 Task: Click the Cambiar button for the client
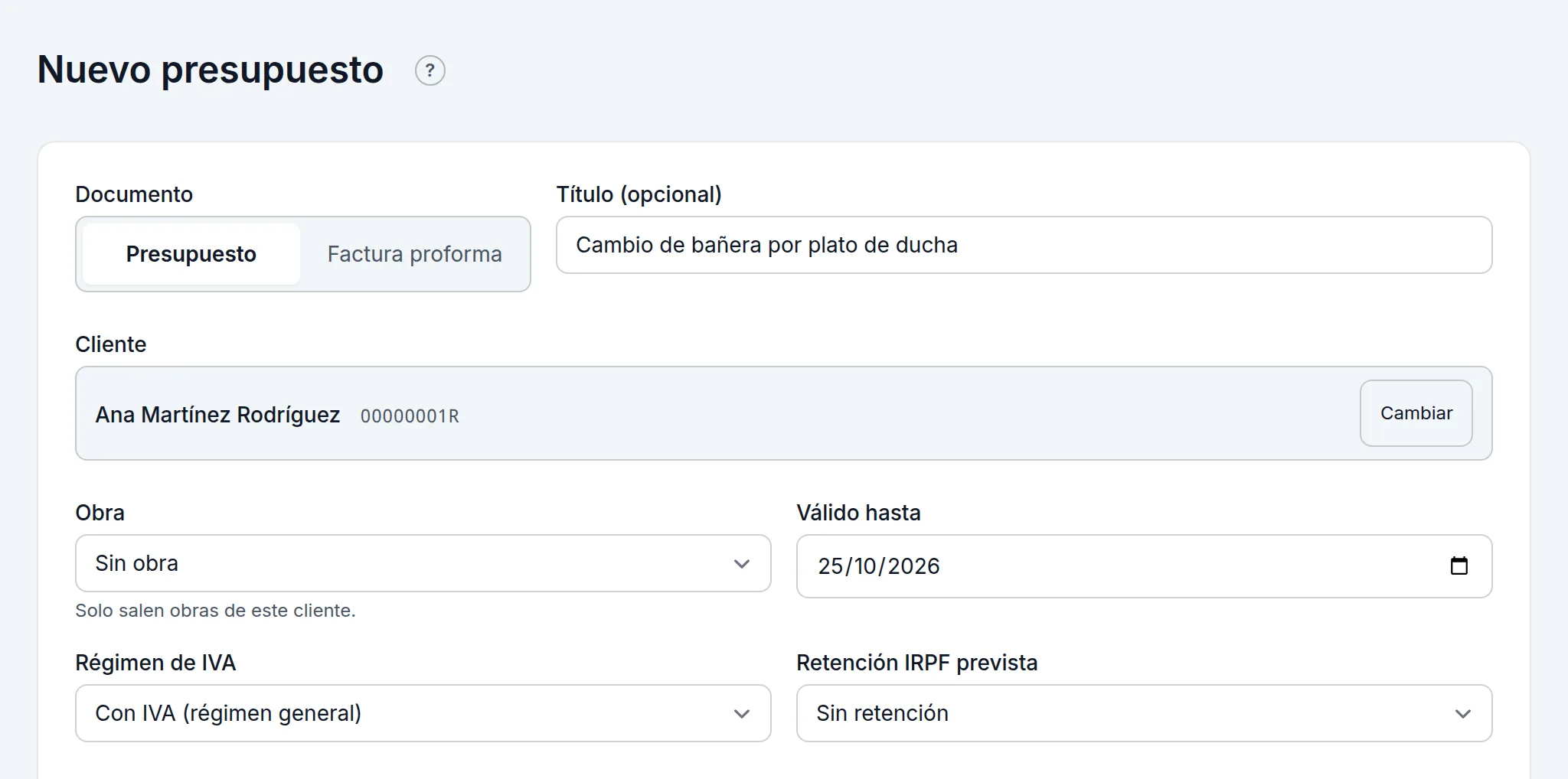(x=1416, y=413)
